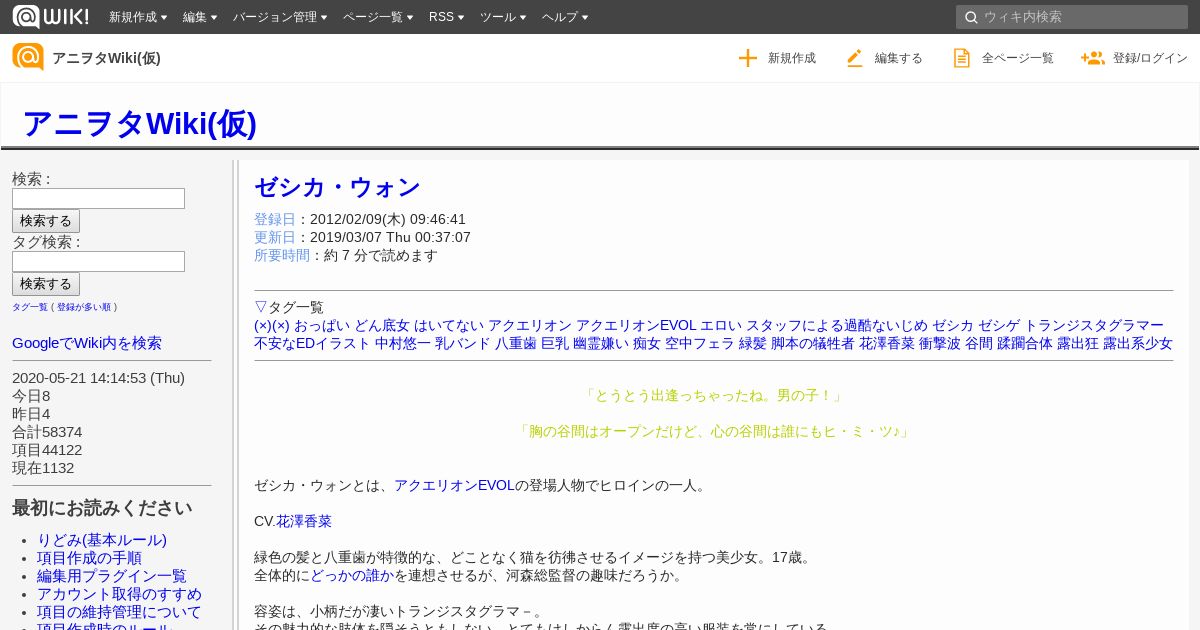Open 花澤香菜 link after CV.

[x=304, y=521]
